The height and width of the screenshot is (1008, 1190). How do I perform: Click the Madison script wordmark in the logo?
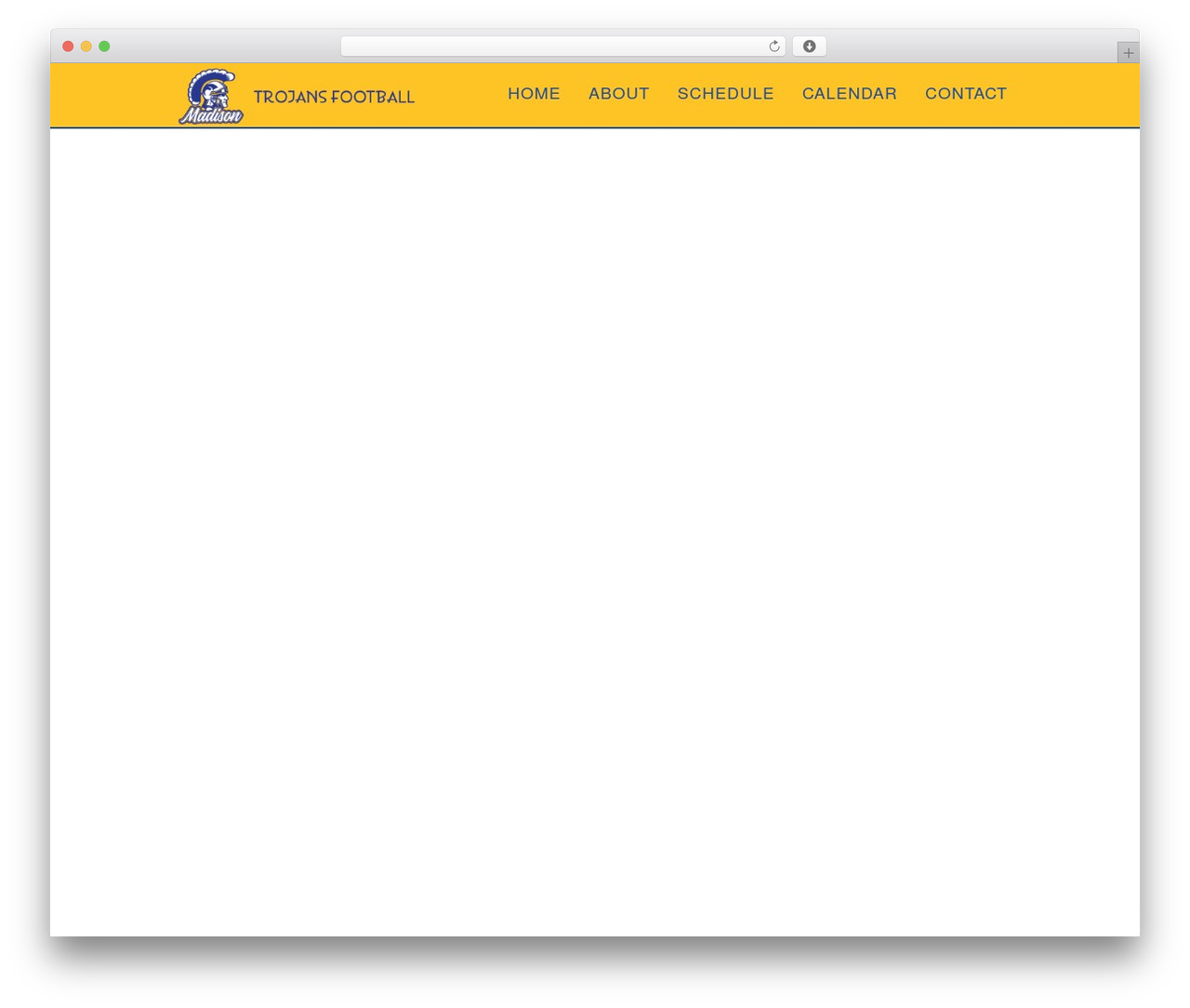point(211,115)
